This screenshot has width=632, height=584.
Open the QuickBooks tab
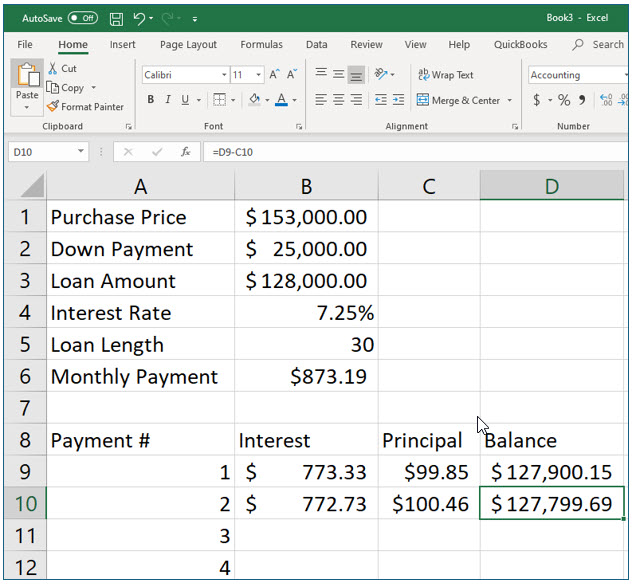pos(520,44)
